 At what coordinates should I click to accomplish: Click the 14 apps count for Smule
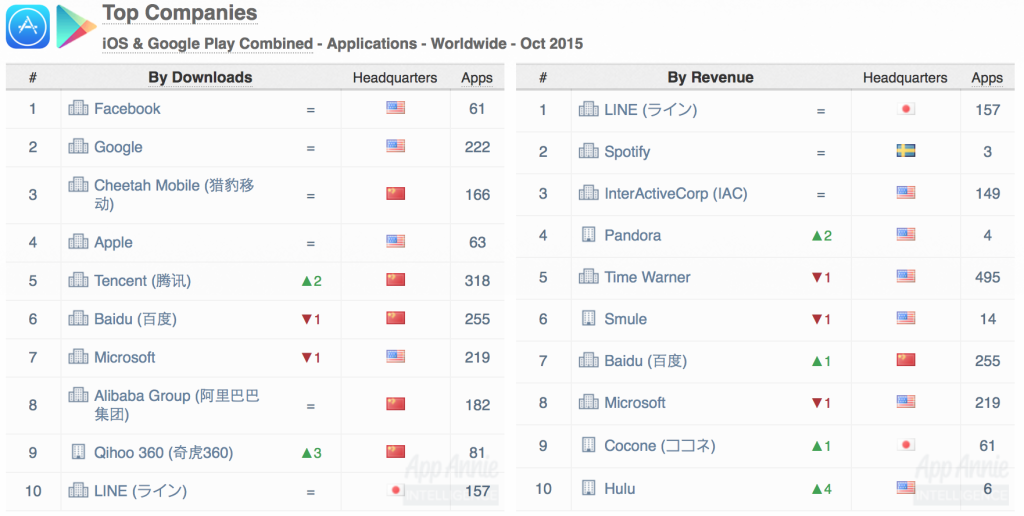point(987,319)
